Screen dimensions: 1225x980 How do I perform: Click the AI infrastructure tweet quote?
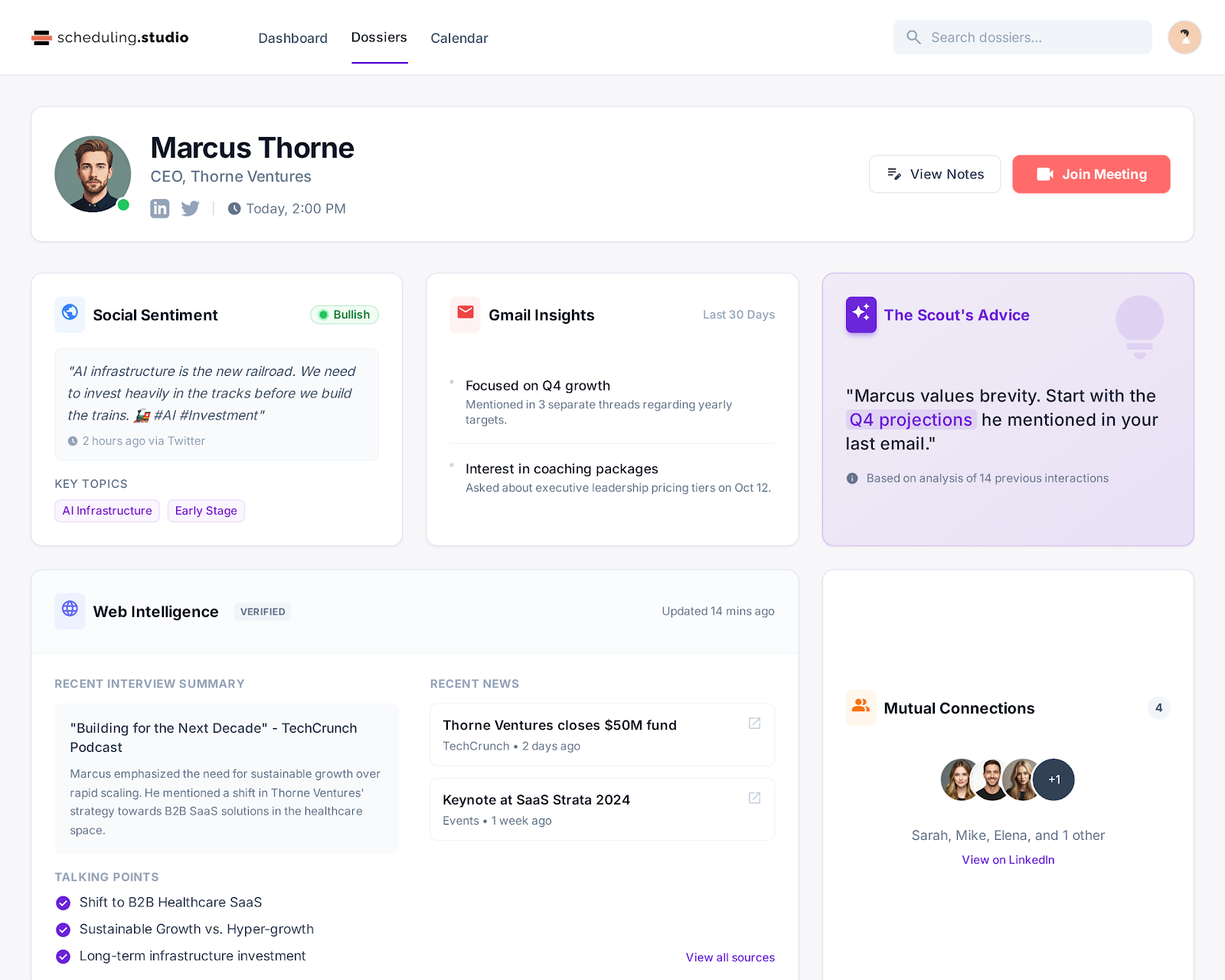pyautogui.click(x=211, y=393)
